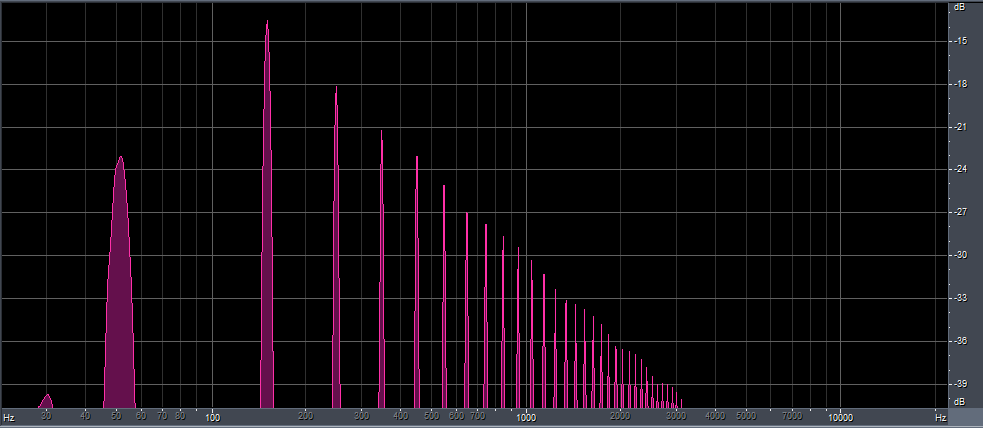Screen dimensions: 983x428
Task: Click the harmonic peak near 450 Hz
Action: tap(416, 282)
